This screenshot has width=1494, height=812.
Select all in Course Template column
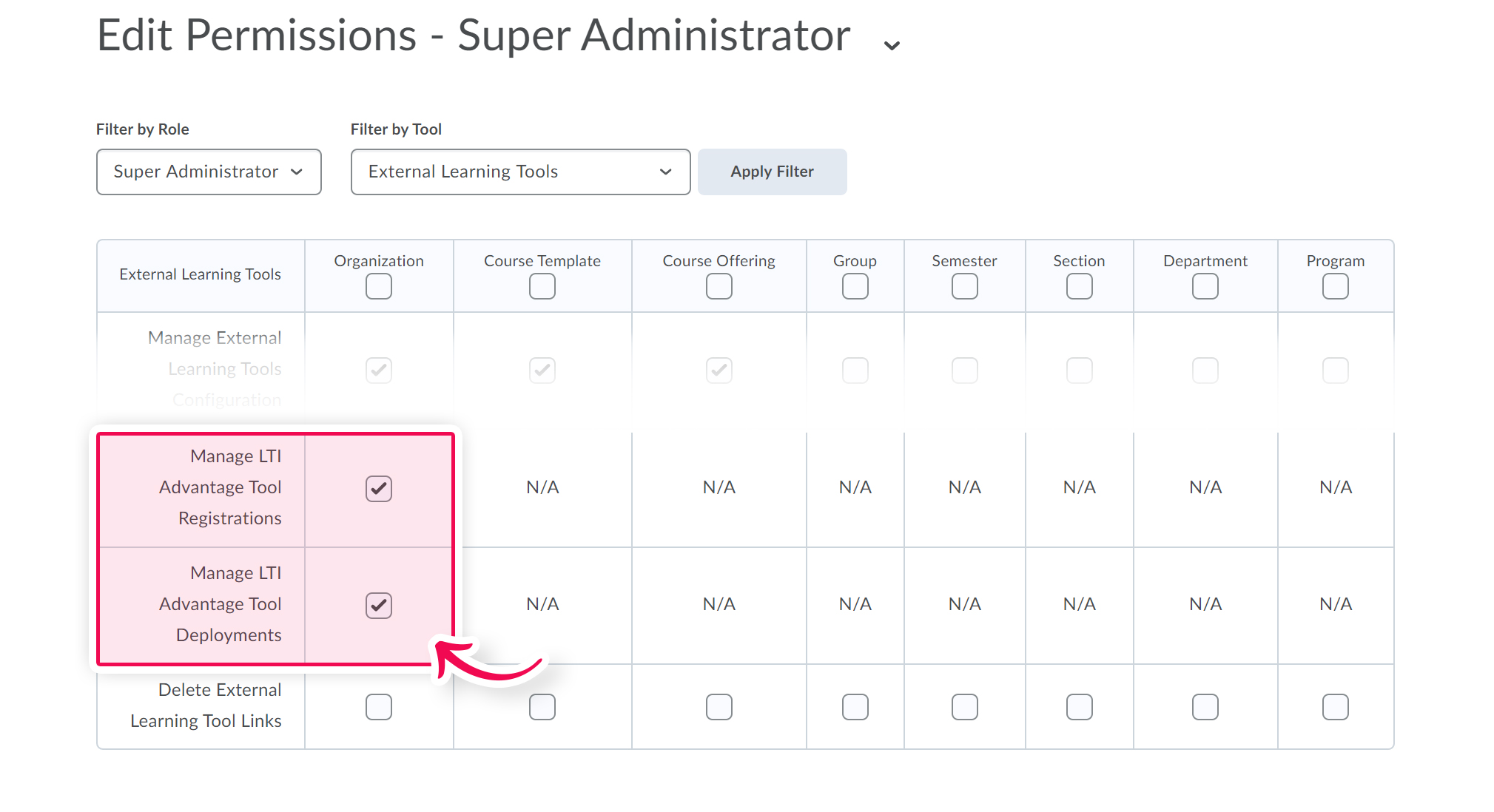(x=542, y=286)
